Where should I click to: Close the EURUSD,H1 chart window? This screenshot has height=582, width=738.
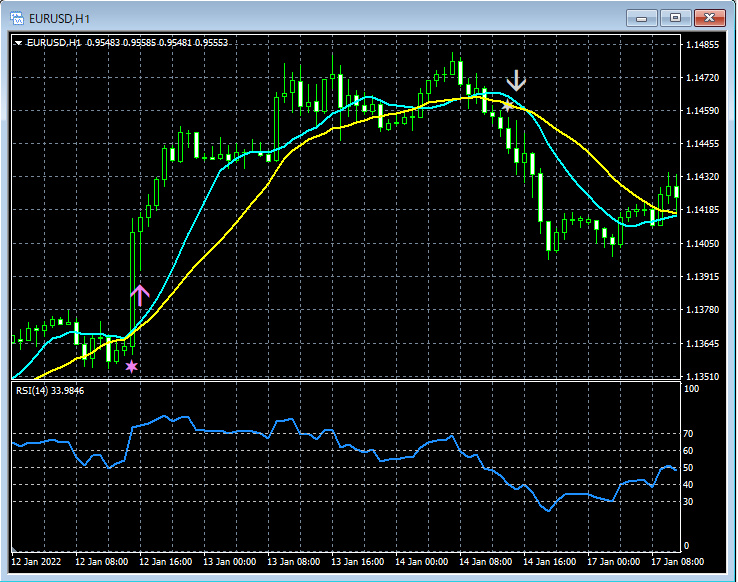[710, 18]
